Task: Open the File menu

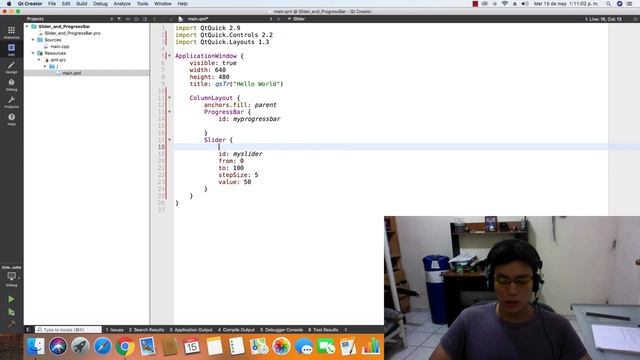Action: pos(52,4)
